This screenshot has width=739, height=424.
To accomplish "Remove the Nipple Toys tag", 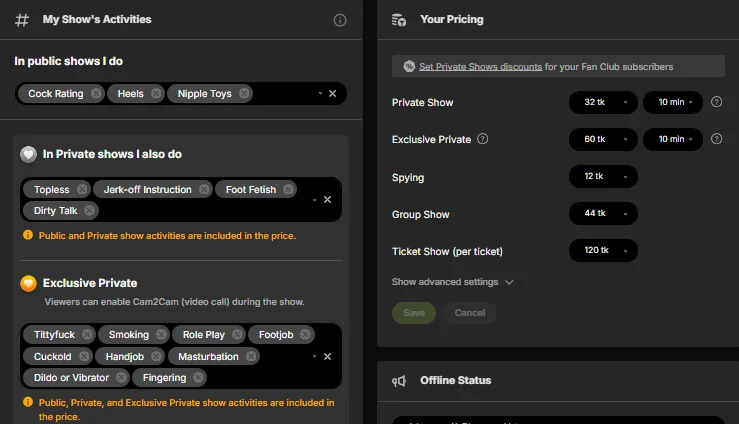I will 241,94.
